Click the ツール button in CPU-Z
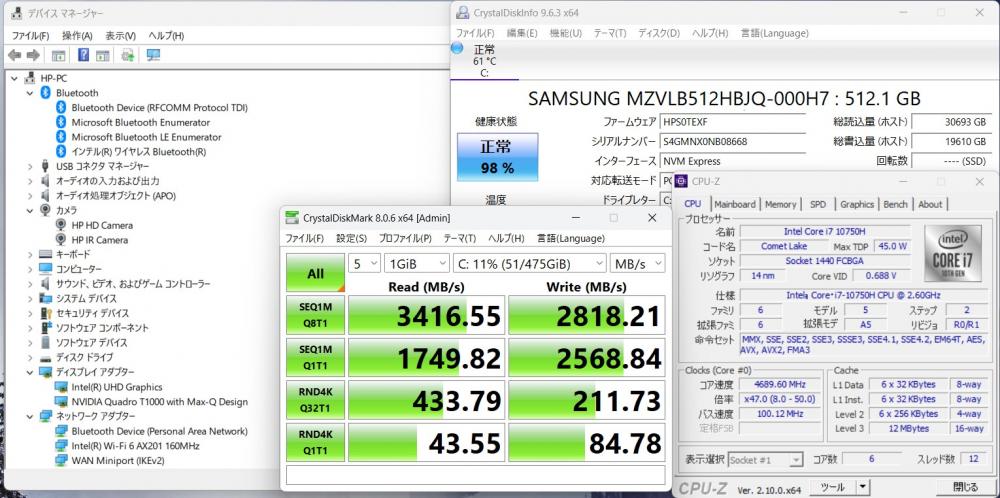Screen dimensions: 1000x498 point(833,487)
